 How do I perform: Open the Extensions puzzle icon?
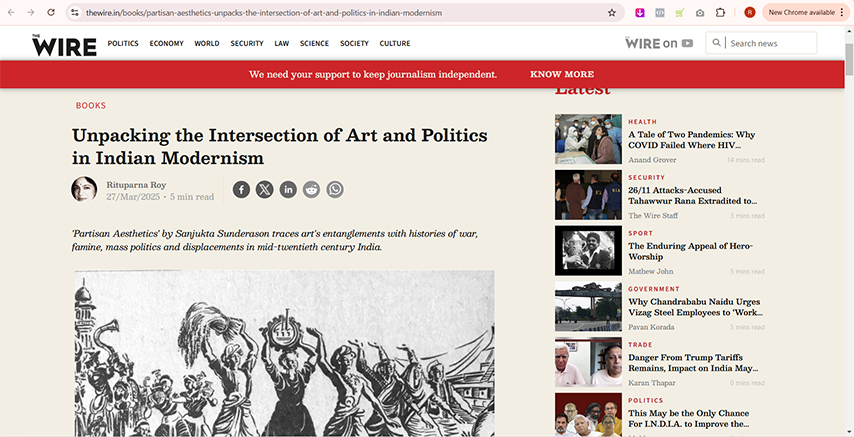720,13
